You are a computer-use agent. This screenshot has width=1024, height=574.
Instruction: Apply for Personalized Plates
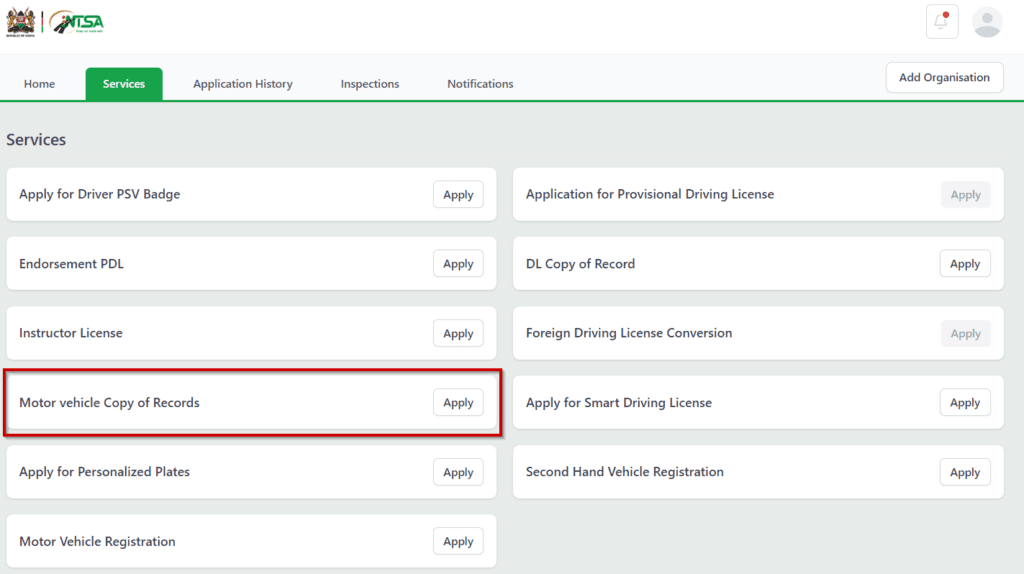(x=458, y=472)
